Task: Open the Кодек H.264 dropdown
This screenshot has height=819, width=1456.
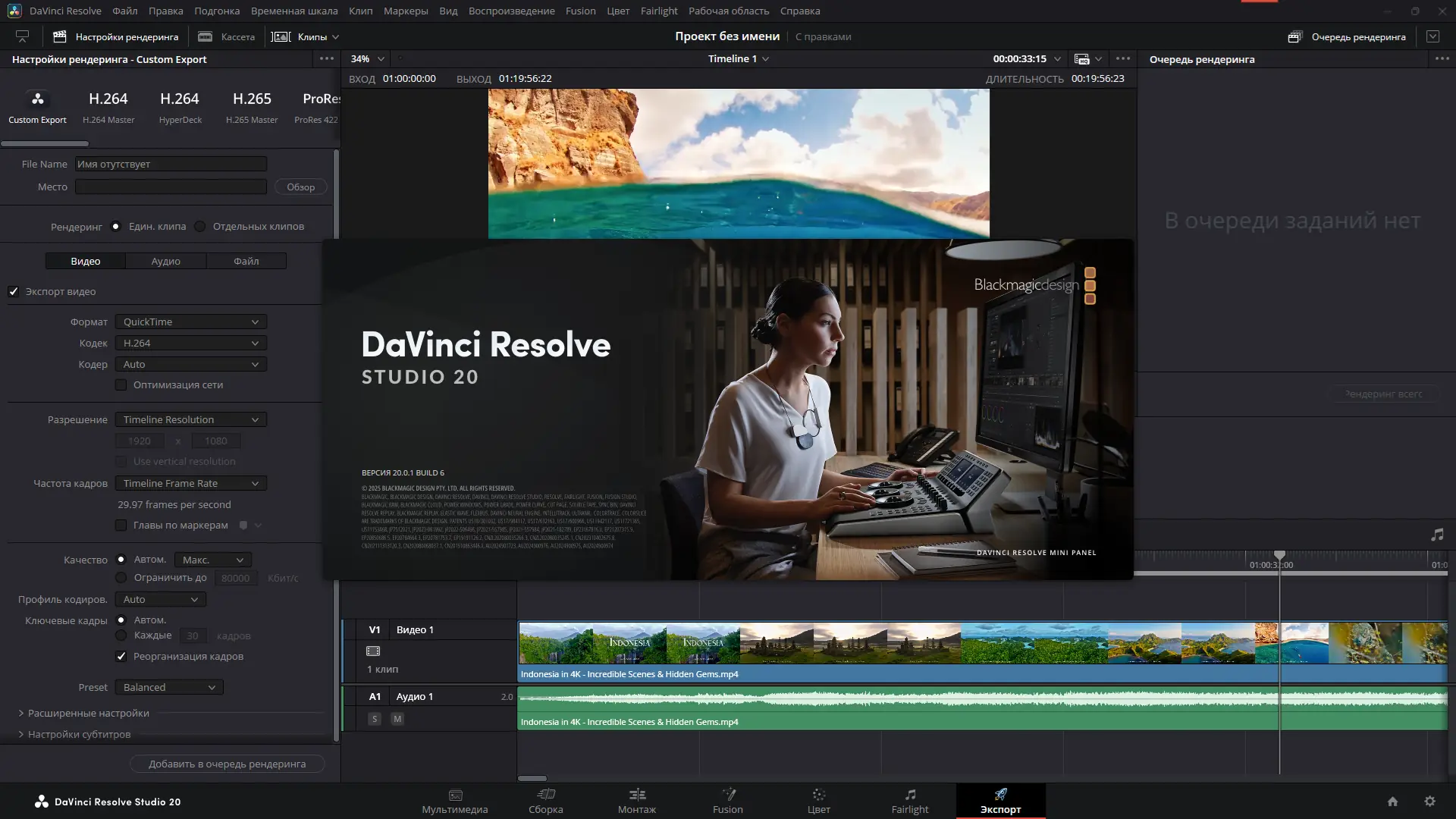Action: pos(190,343)
